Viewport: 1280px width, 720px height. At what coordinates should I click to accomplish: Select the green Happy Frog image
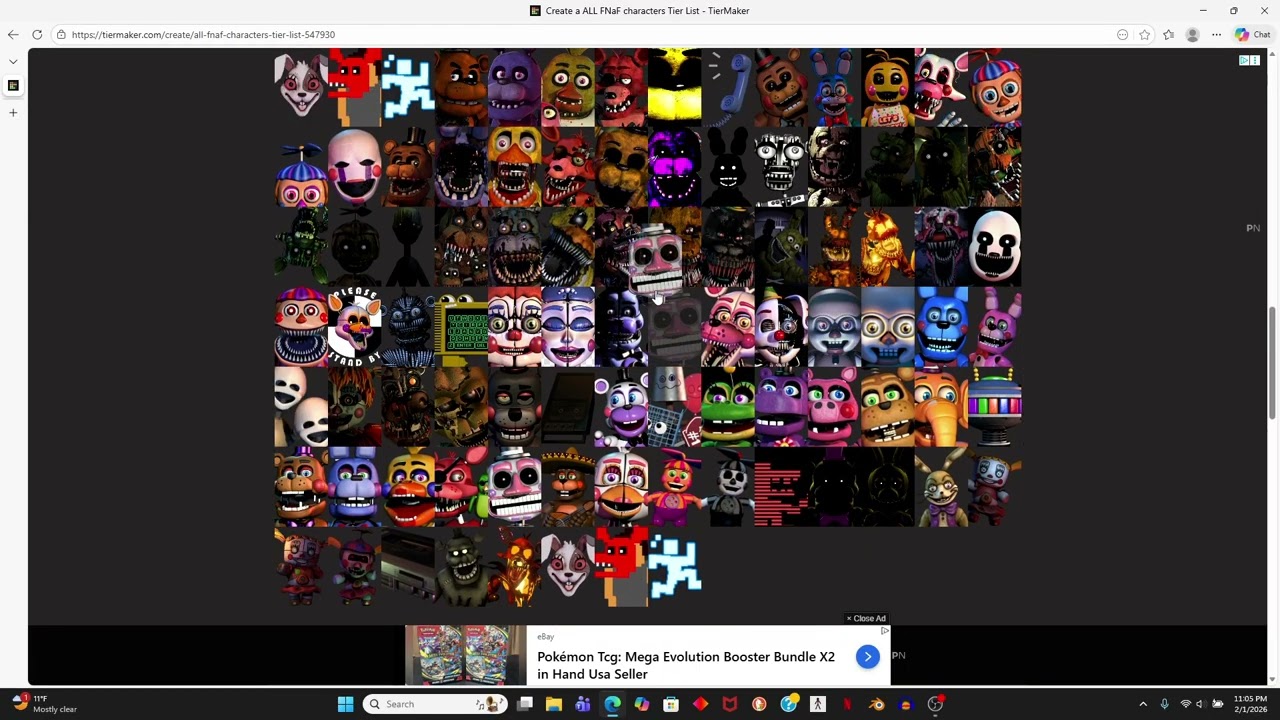click(x=727, y=407)
